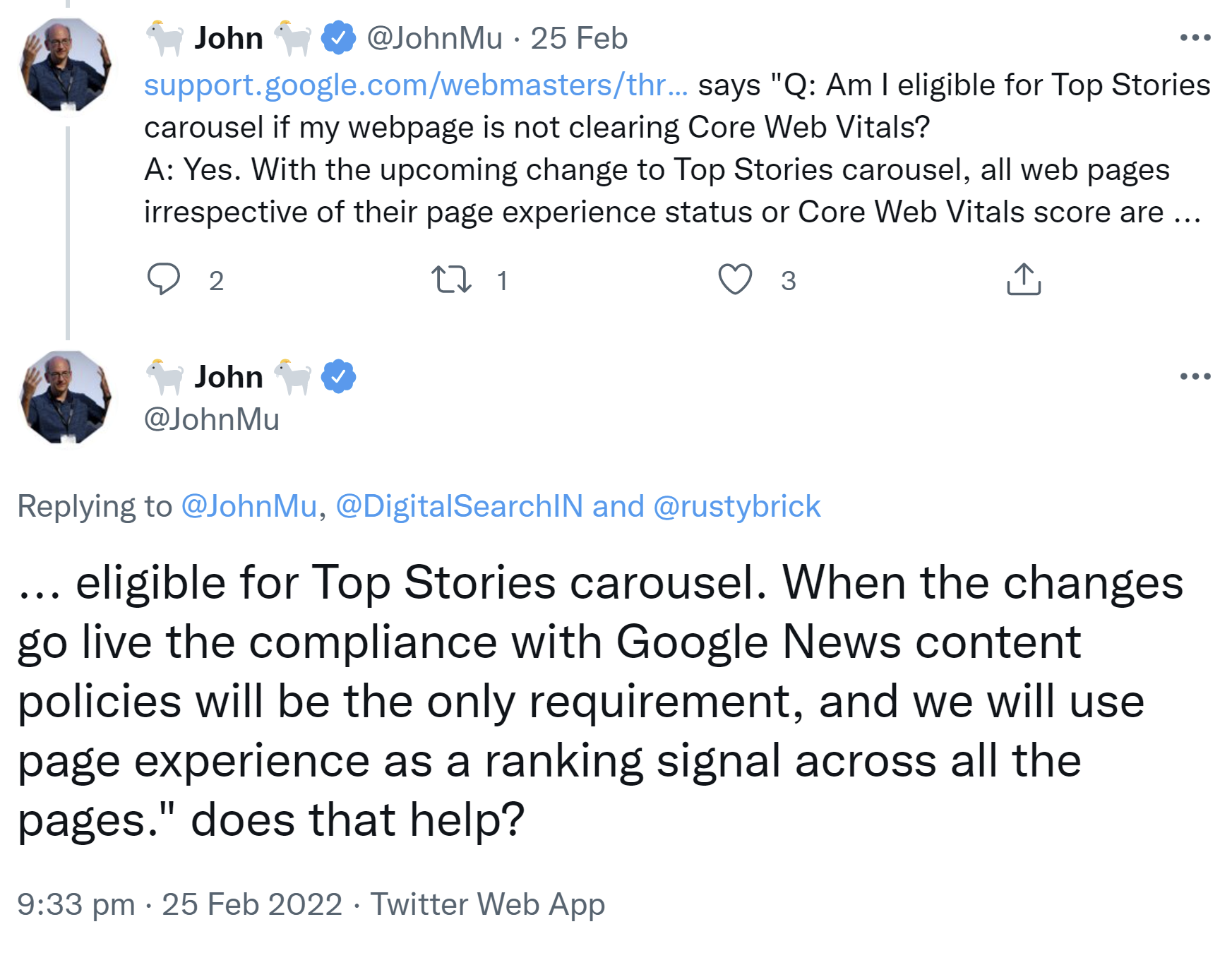
Task: Click the @JohnMu handle in first tweet
Action: [x=434, y=38]
